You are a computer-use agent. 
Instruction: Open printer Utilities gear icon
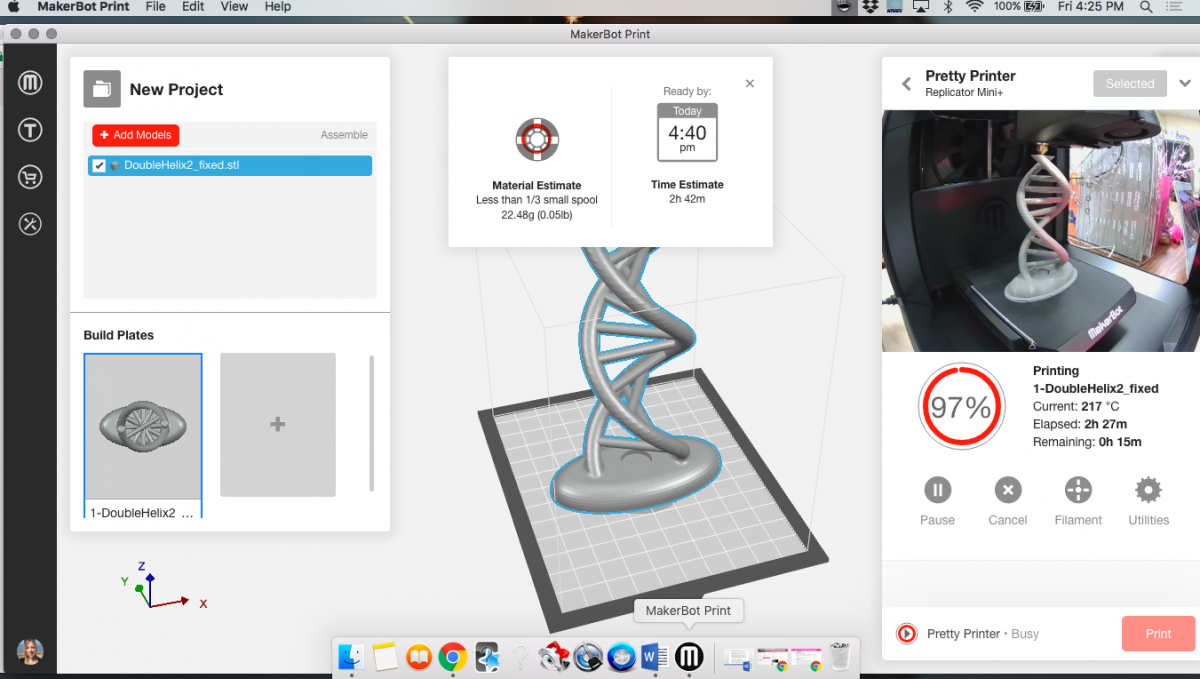coord(1148,490)
